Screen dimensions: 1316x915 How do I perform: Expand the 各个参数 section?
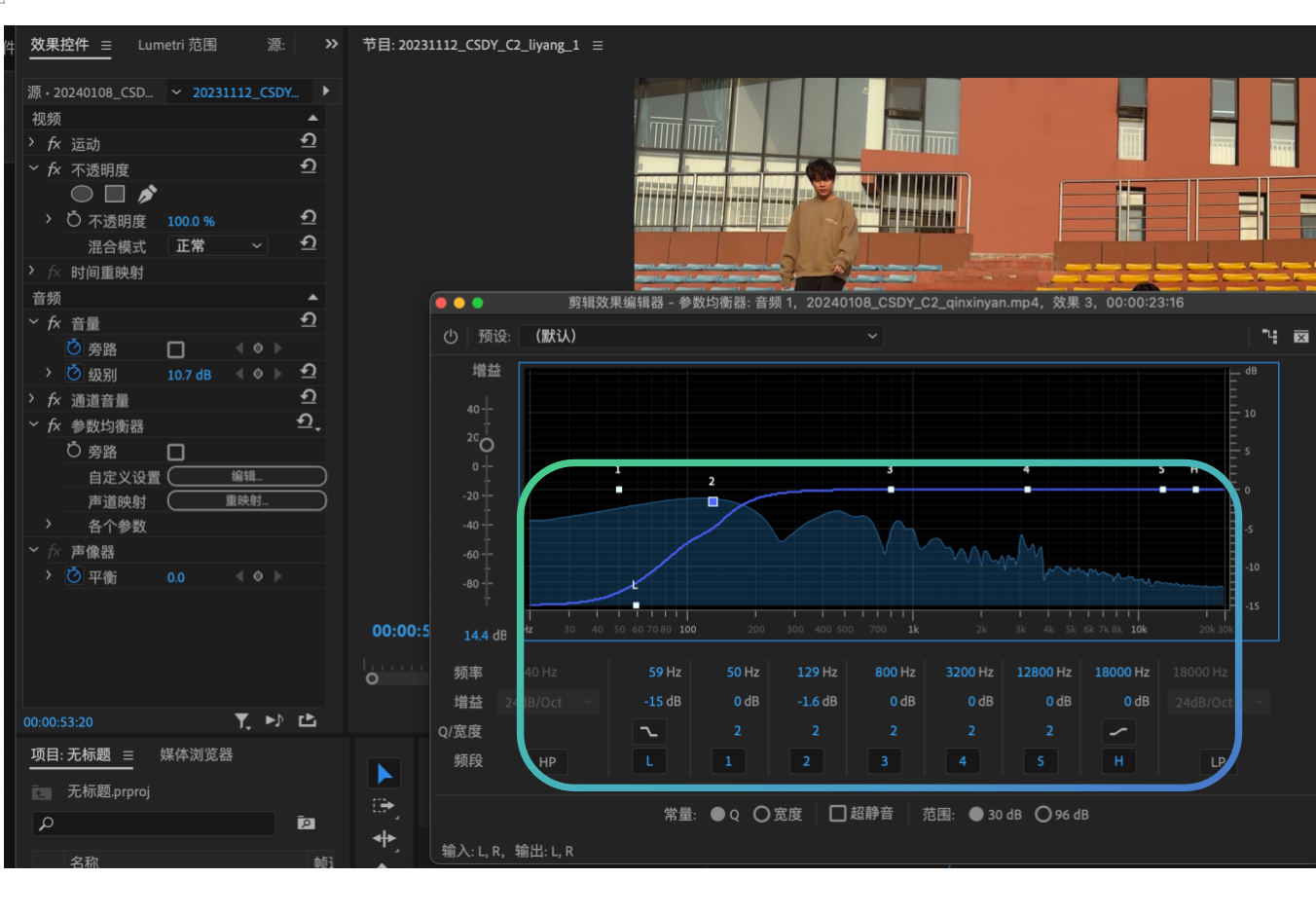(49, 526)
